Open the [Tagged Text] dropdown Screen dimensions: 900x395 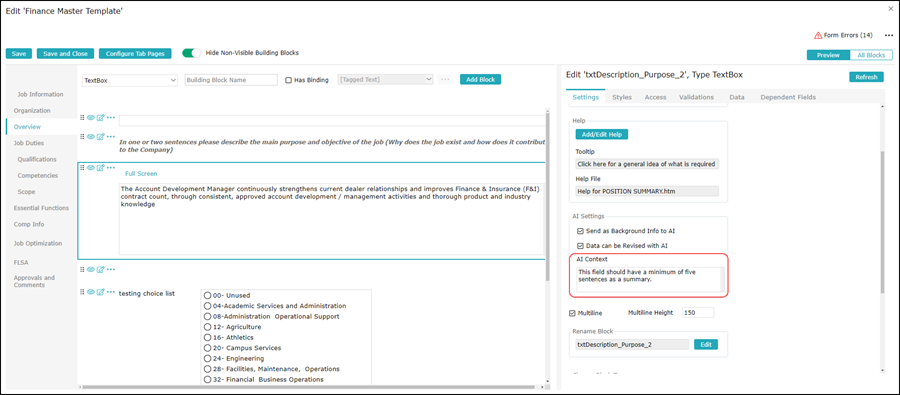click(386, 80)
